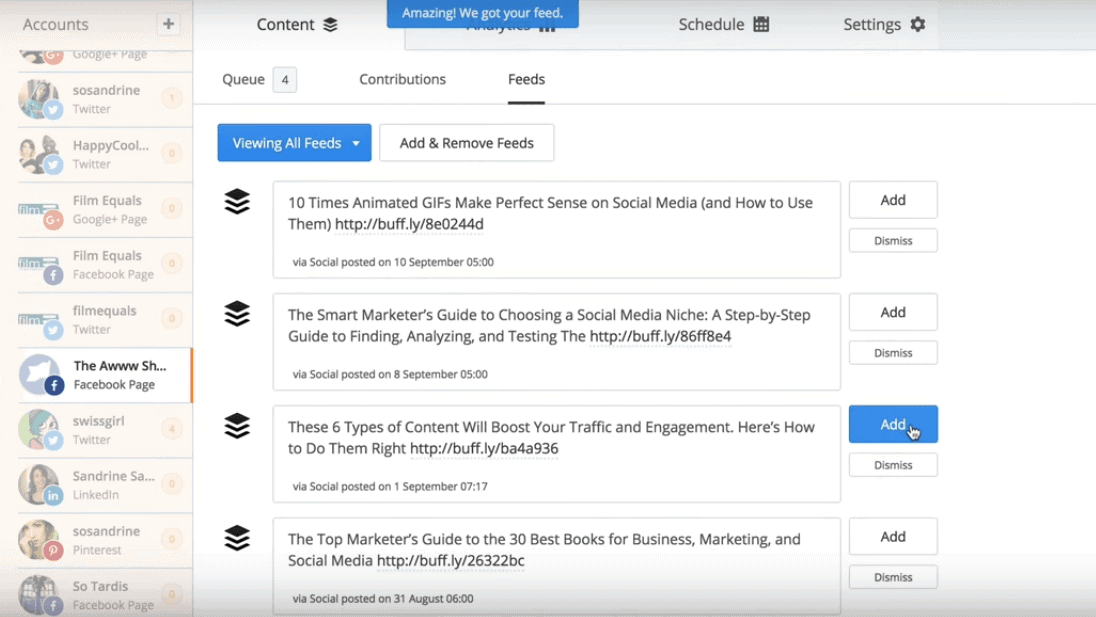Click Buffer icon beside Animated GIFs post
The image size is (1096, 617).
click(237, 201)
